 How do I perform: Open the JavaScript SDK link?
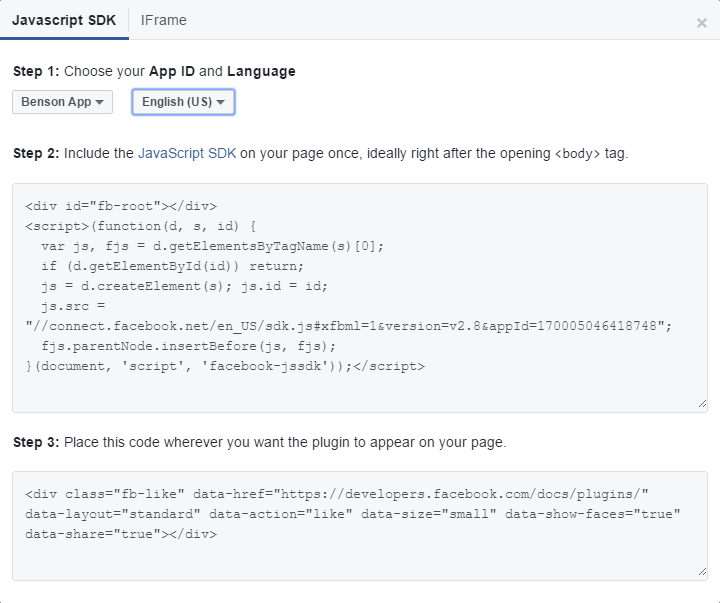[187, 153]
